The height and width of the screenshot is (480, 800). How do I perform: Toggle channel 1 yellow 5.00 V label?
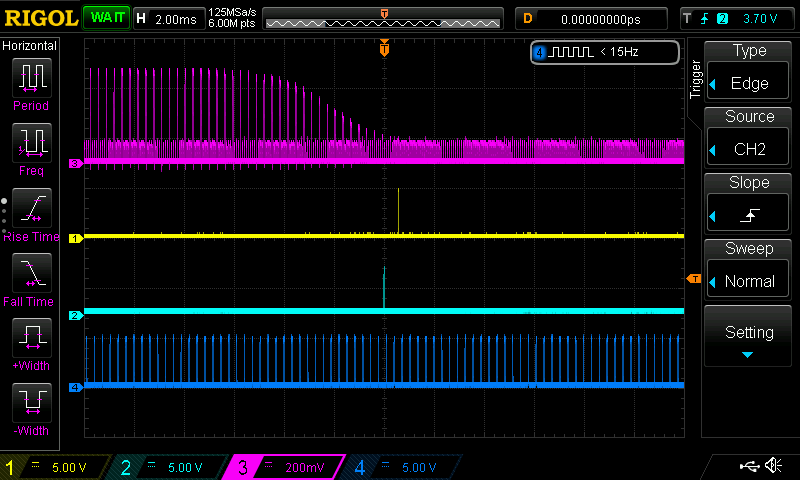[55, 467]
